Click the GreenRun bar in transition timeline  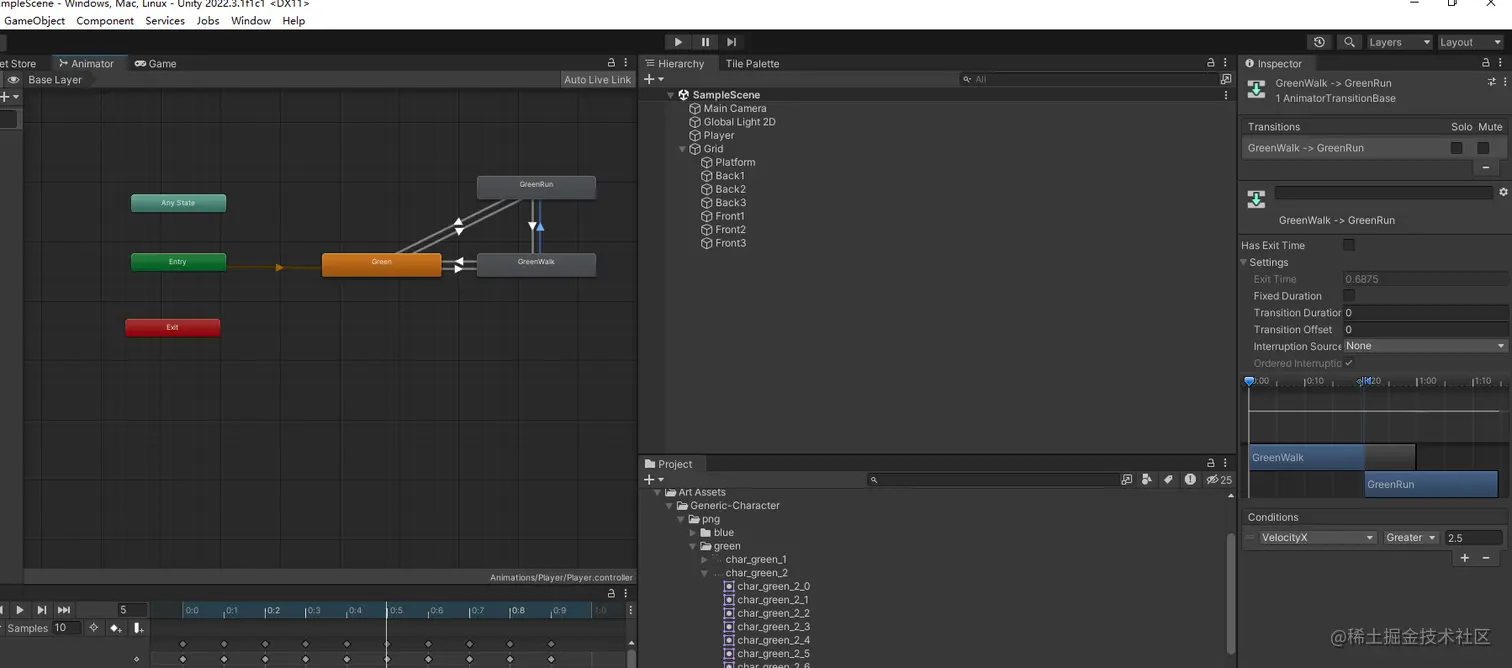(x=1431, y=484)
